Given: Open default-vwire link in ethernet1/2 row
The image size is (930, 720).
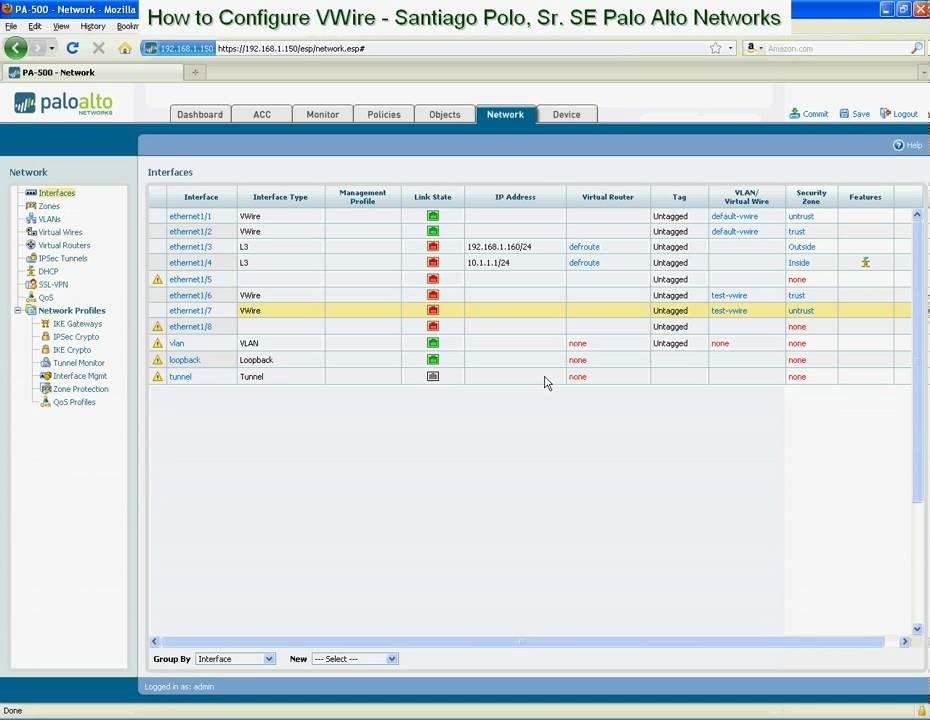Looking at the screenshot, I should 734,231.
